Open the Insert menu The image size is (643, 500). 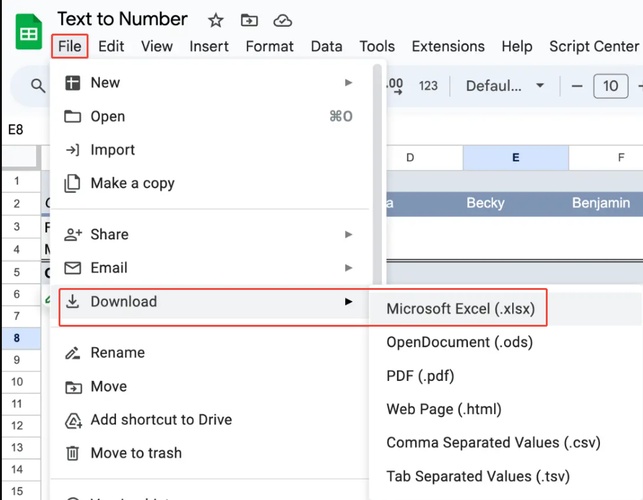[209, 46]
